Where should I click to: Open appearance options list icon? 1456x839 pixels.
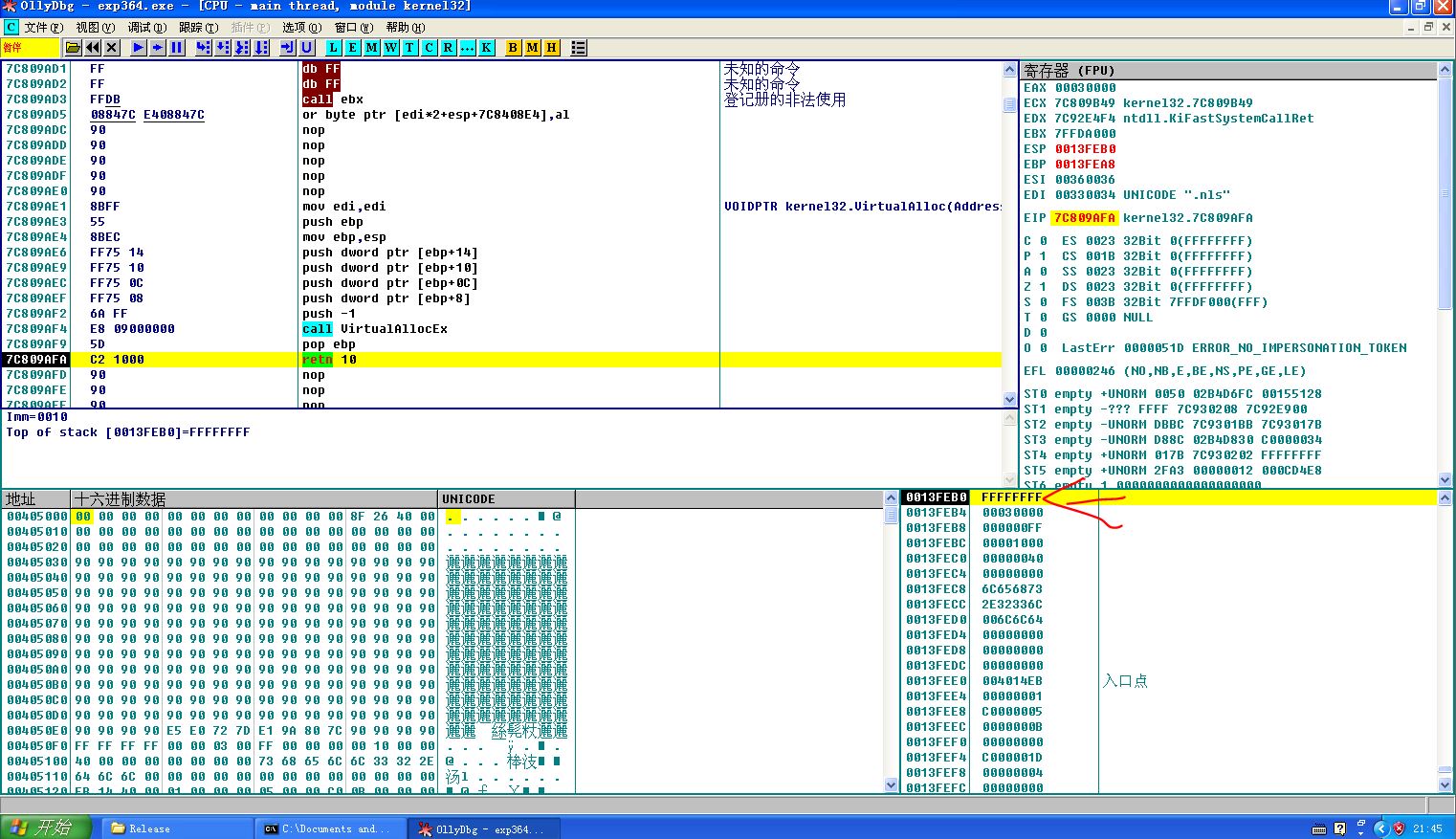coord(579,47)
